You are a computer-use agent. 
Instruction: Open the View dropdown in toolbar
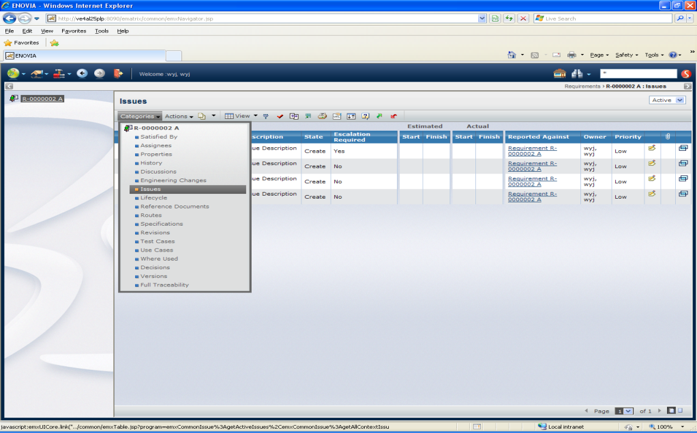point(240,116)
